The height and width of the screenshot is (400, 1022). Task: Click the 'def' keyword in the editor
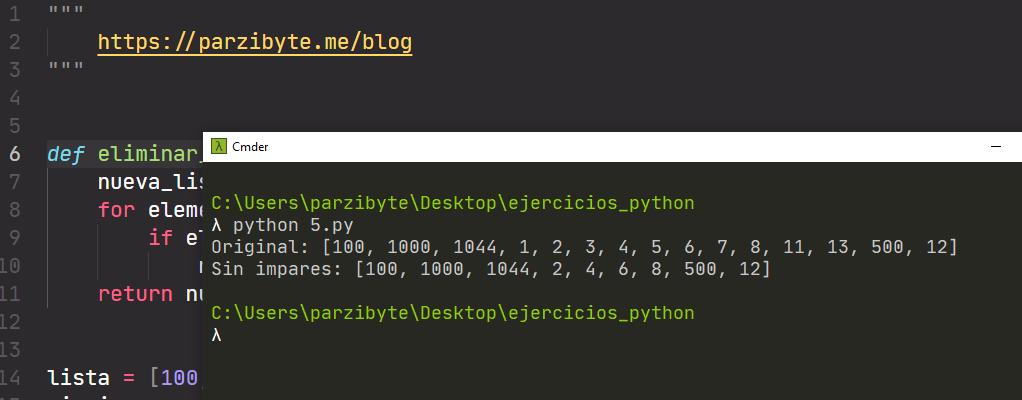(66, 155)
